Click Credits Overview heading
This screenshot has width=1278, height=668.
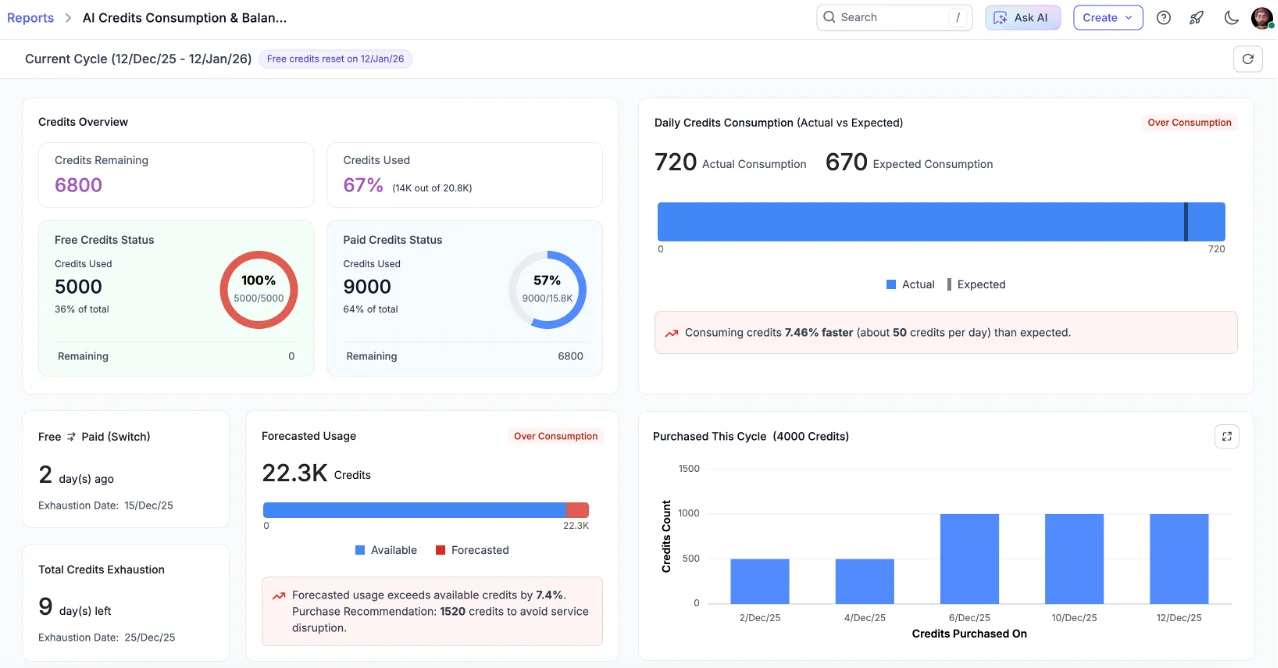83,122
